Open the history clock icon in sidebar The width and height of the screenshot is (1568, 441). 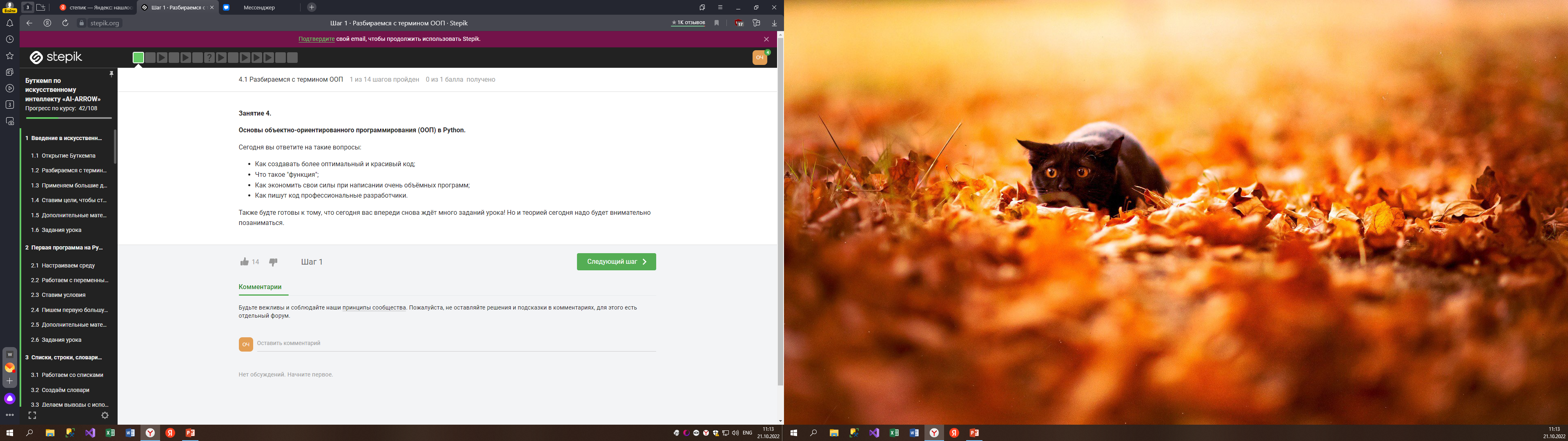pos(10,40)
